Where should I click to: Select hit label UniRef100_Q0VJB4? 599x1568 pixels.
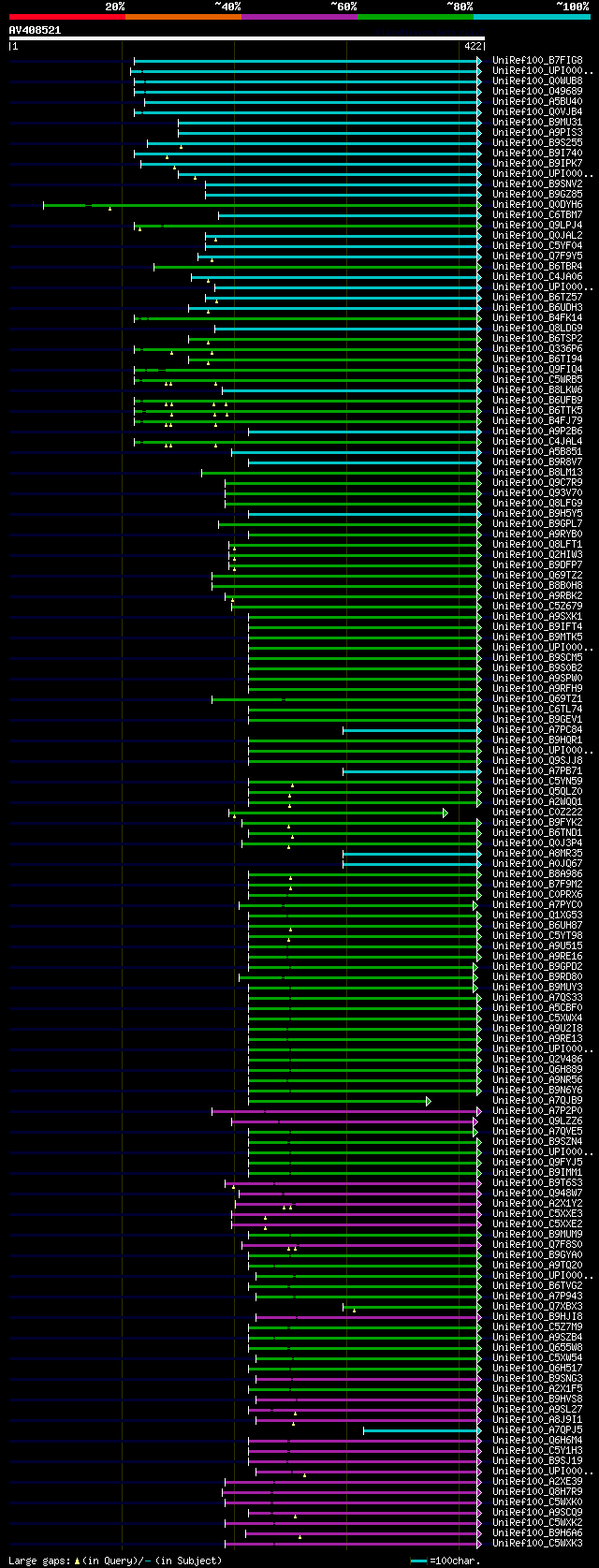click(537, 112)
